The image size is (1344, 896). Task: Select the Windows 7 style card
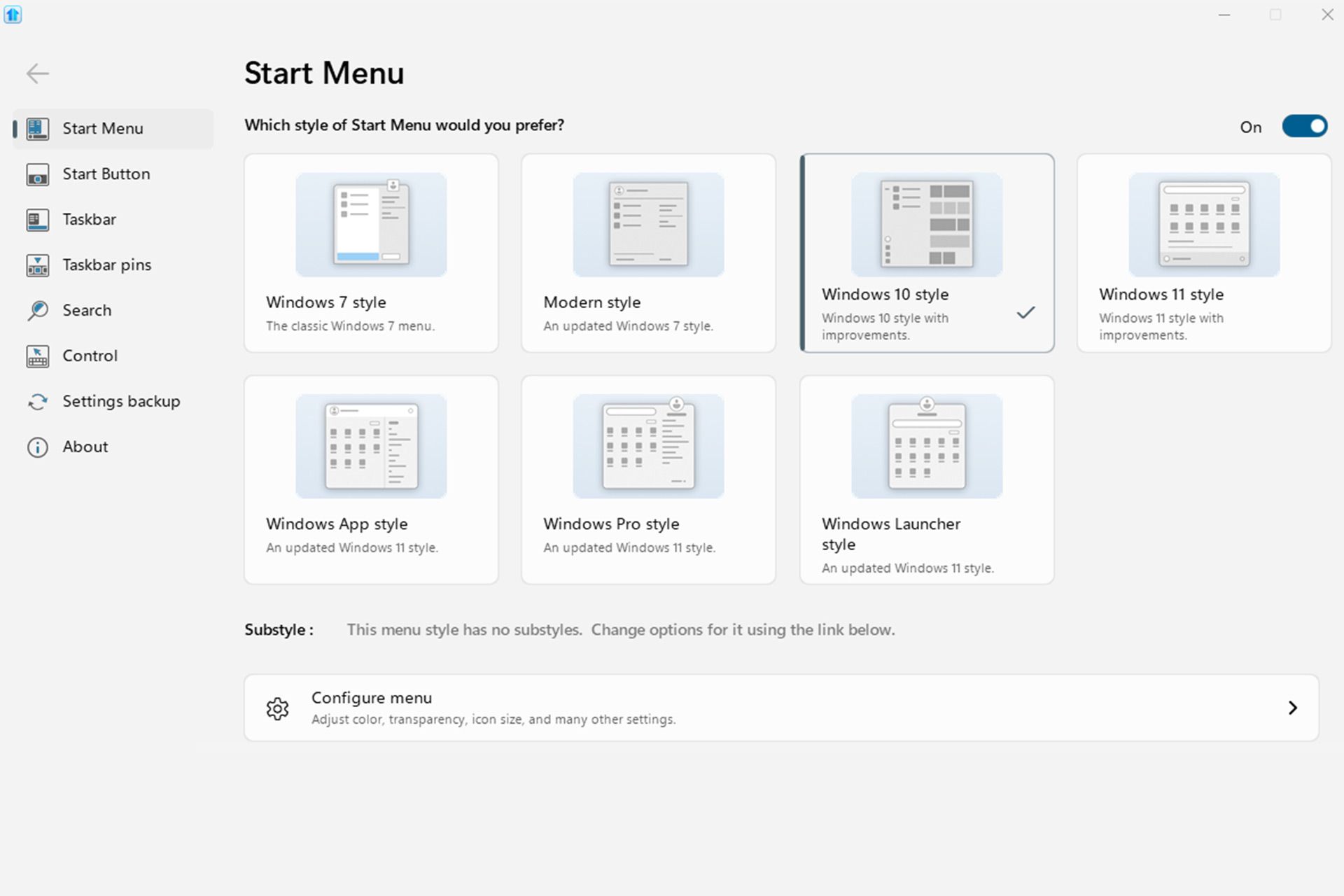370,253
